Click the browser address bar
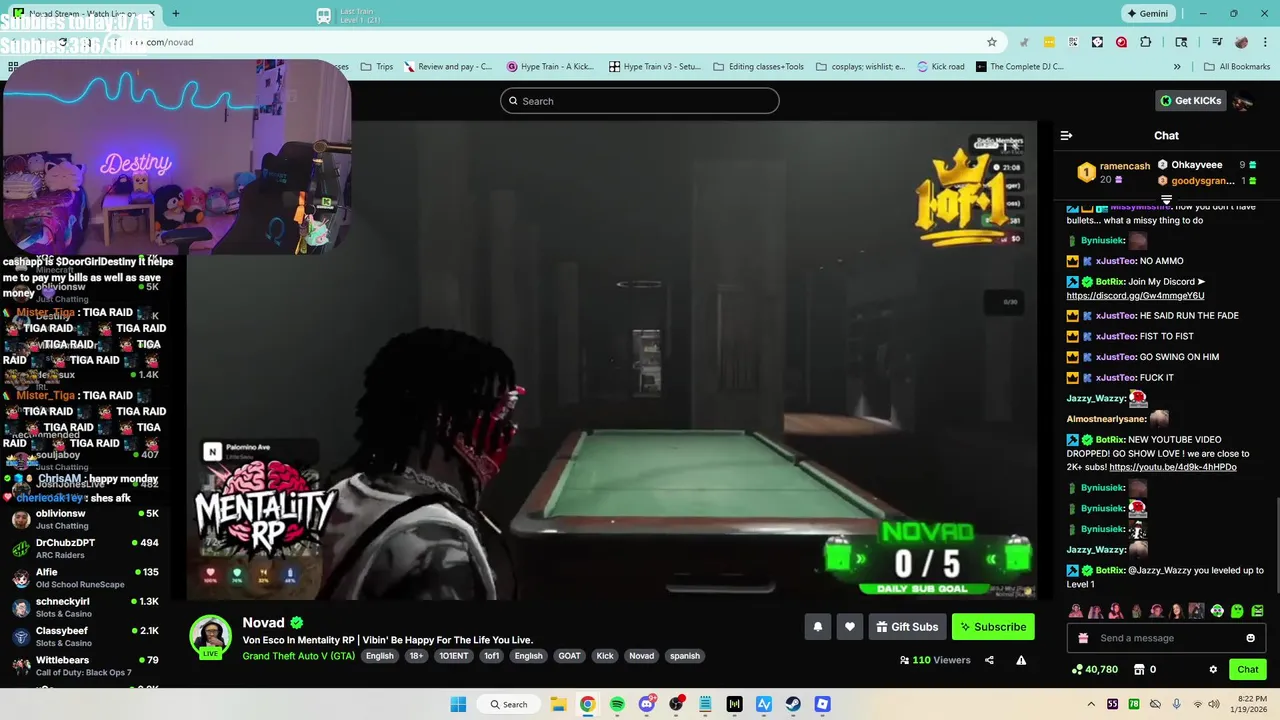1280x720 pixels. [x=560, y=42]
